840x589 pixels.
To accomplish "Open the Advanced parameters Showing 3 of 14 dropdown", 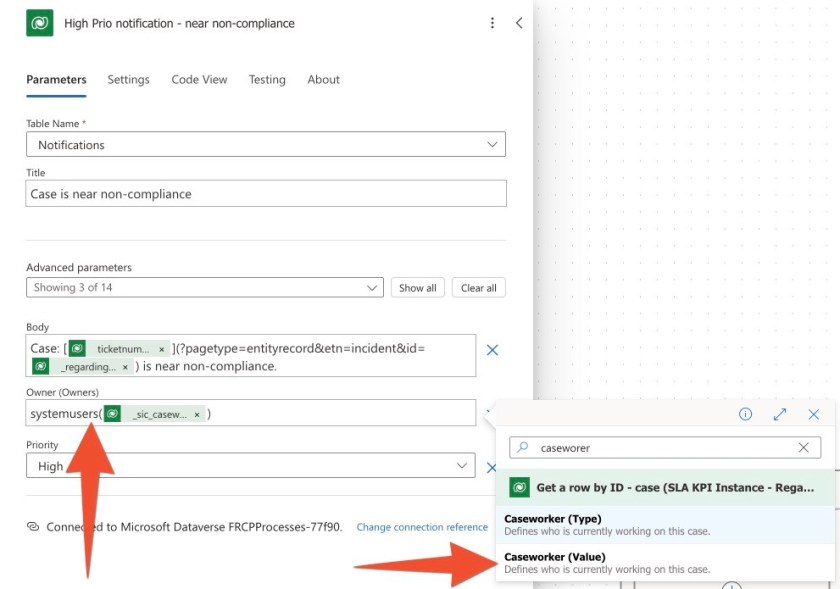I will click(205, 287).
